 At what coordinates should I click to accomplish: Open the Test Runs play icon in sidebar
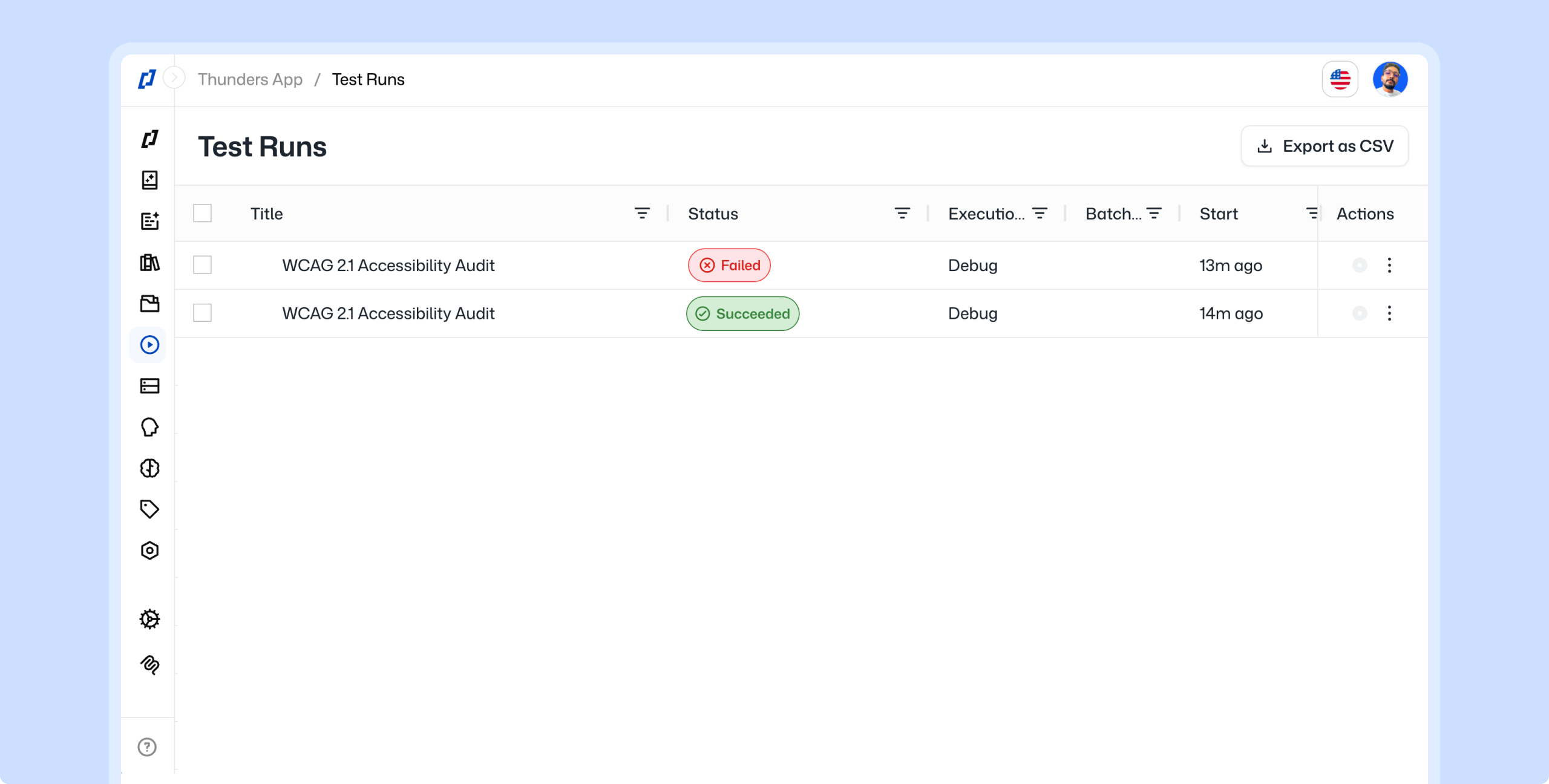click(149, 345)
